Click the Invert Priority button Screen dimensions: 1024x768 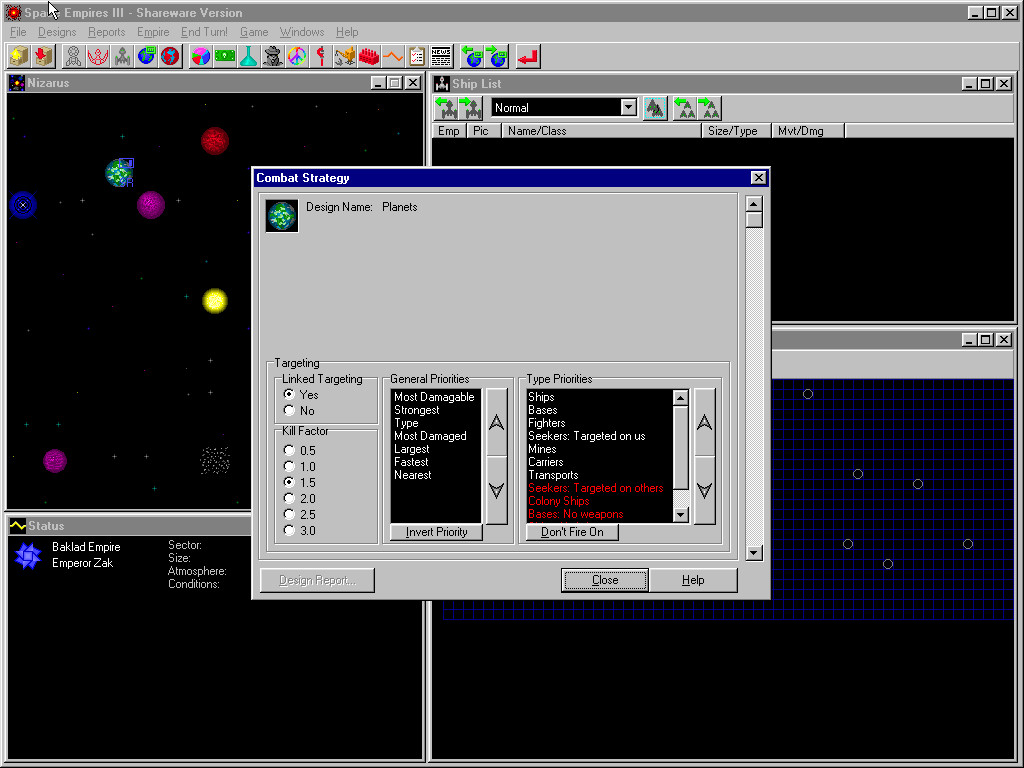(436, 532)
